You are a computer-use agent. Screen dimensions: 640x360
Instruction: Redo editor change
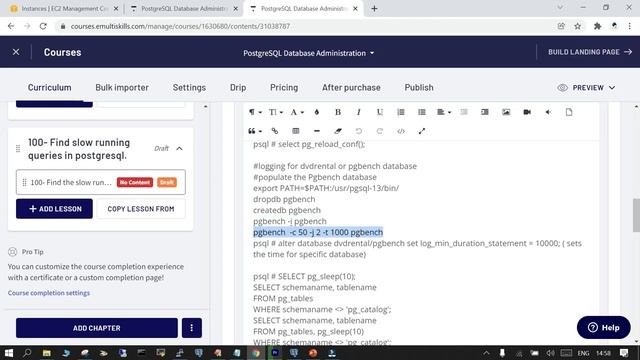coord(380,131)
